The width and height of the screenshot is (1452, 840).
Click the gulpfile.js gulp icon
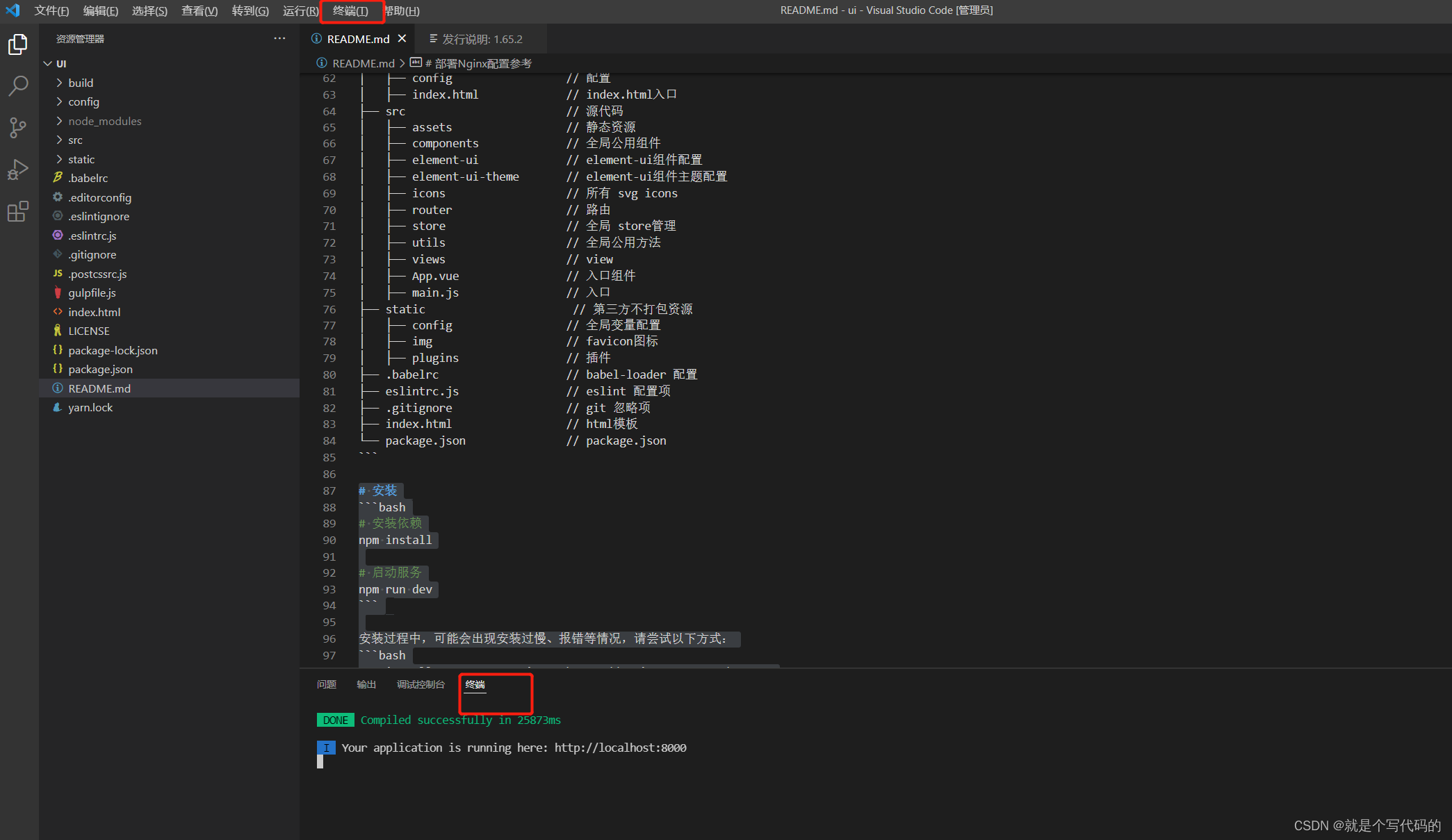[x=58, y=293]
